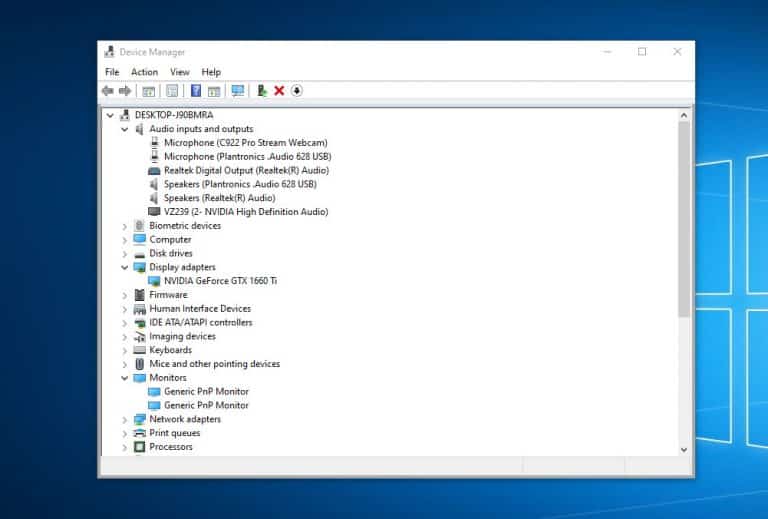Toggle the Show/Hide Action Pane toolbar icon

[214, 91]
